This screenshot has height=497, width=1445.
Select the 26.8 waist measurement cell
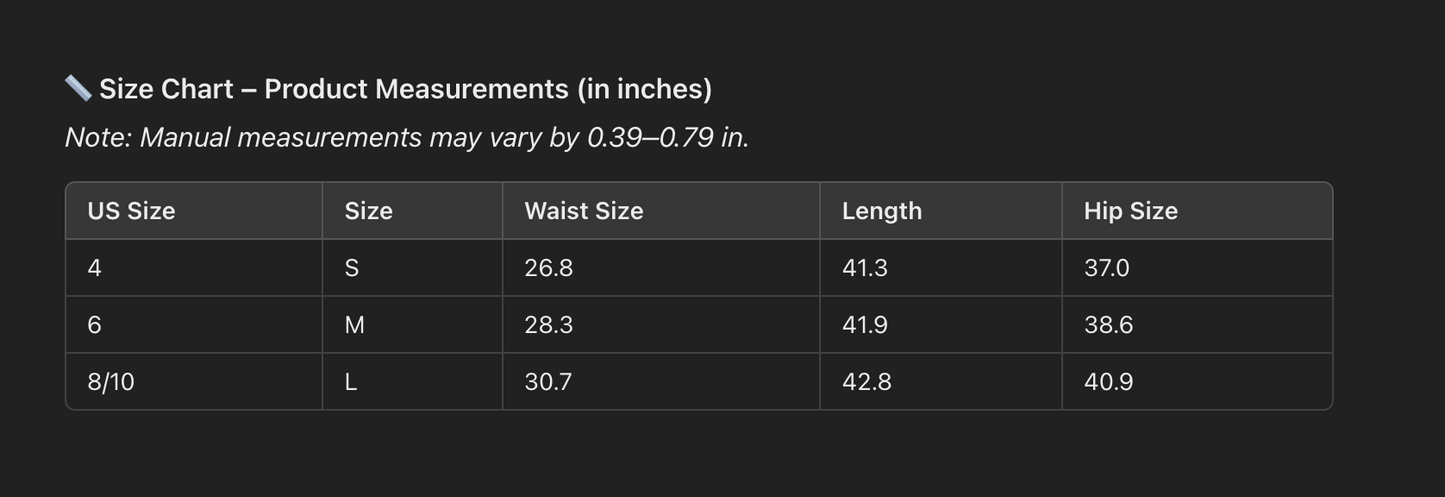coord(548,268)
